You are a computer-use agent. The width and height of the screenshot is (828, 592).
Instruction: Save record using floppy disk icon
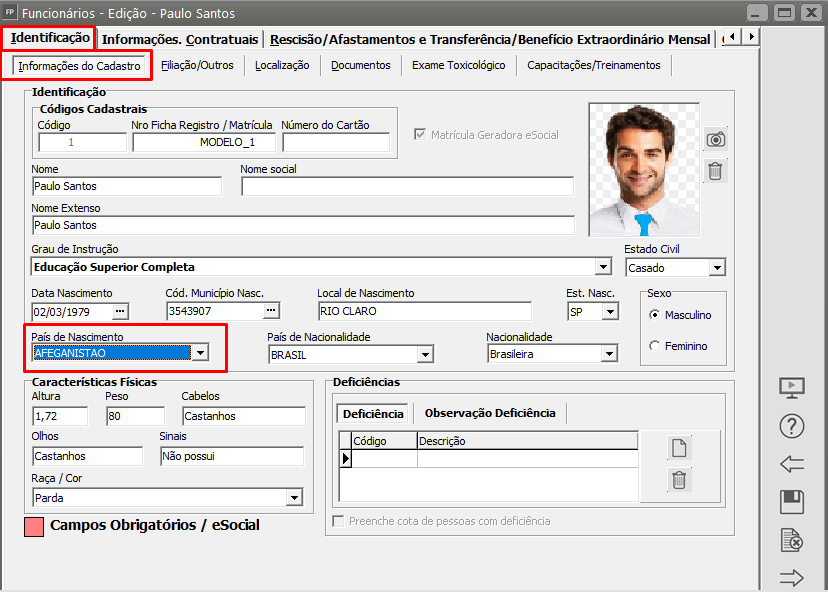point(792,502)
